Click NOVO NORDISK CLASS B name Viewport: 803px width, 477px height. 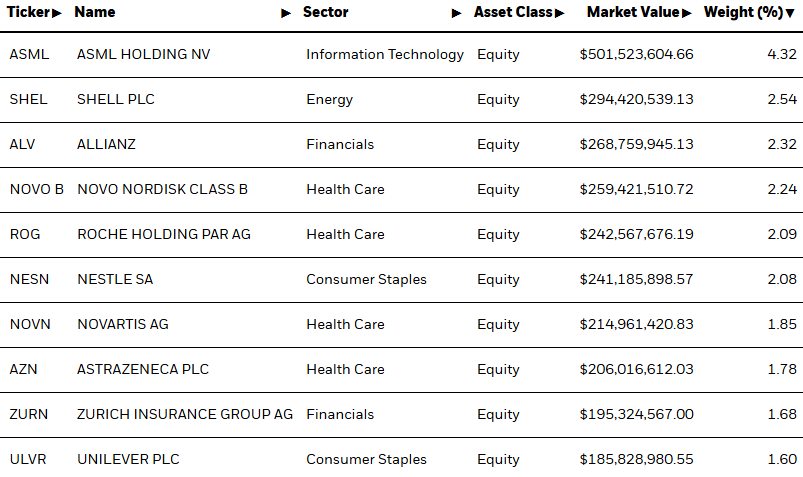click(x=162, y=189)
